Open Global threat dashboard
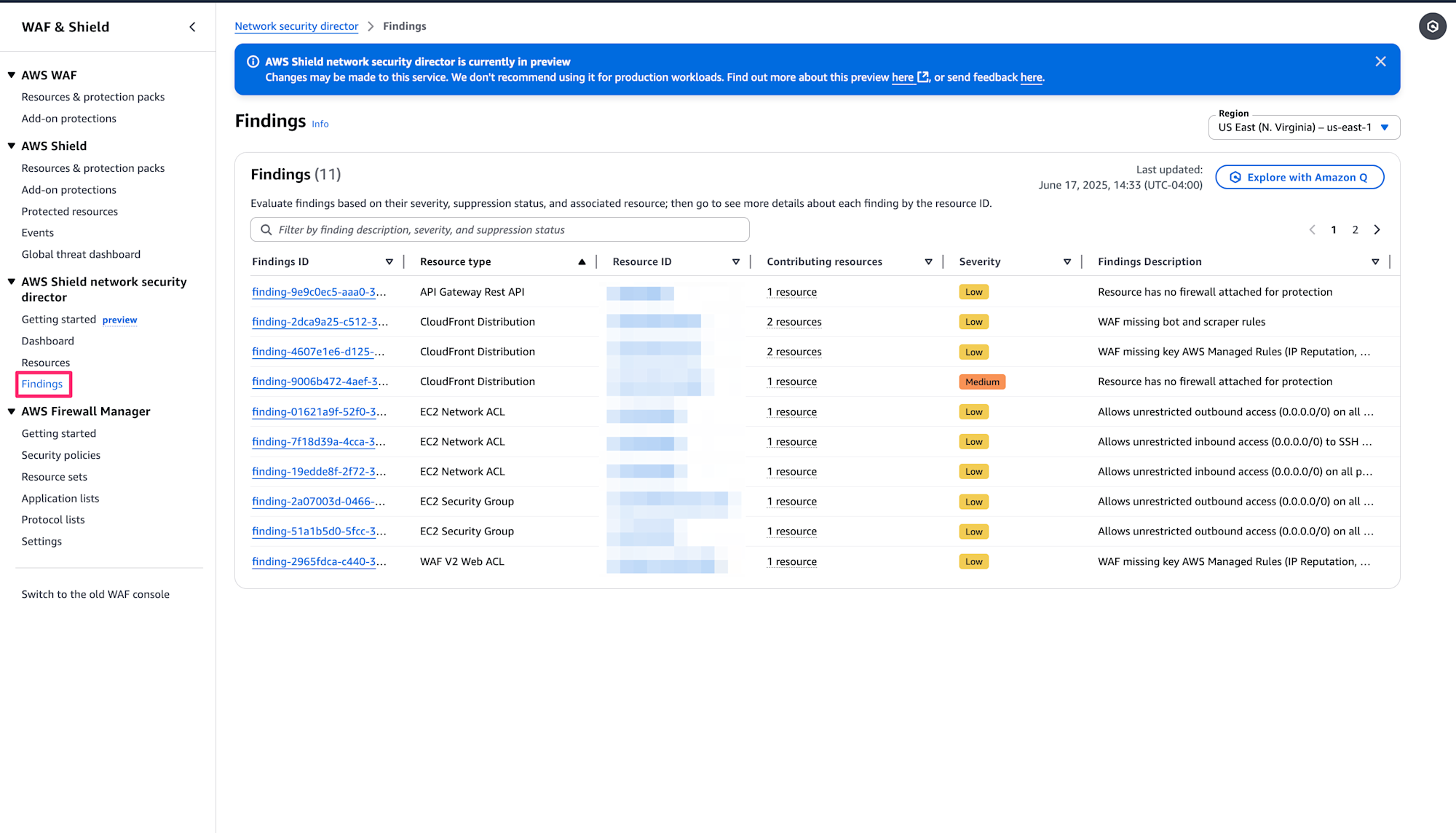Screen dimensions: 1456x833 click(81, 254)
